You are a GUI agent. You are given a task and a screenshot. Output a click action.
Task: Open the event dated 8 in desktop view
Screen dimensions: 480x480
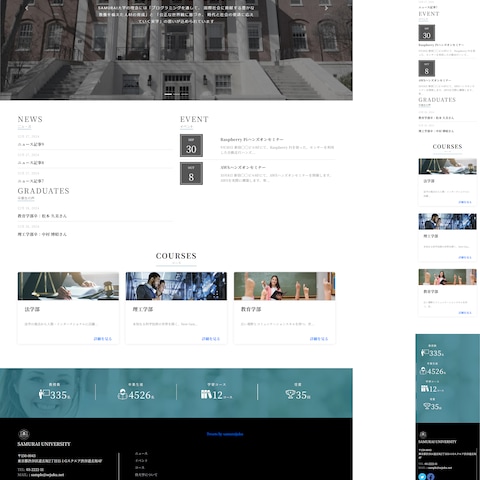pos(191,173)
